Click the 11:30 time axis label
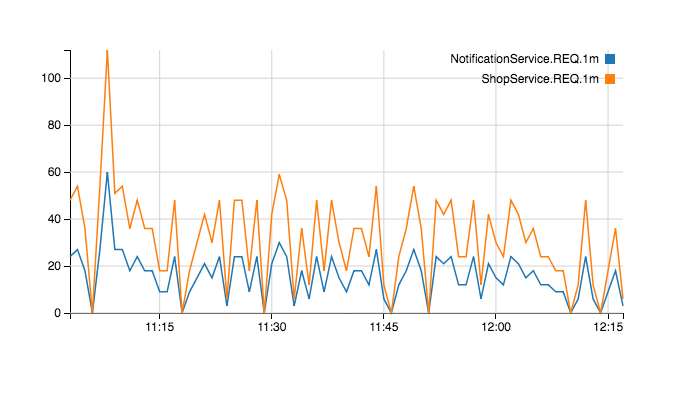This screenshot has height=393, width=693. (x=271, y=327)
